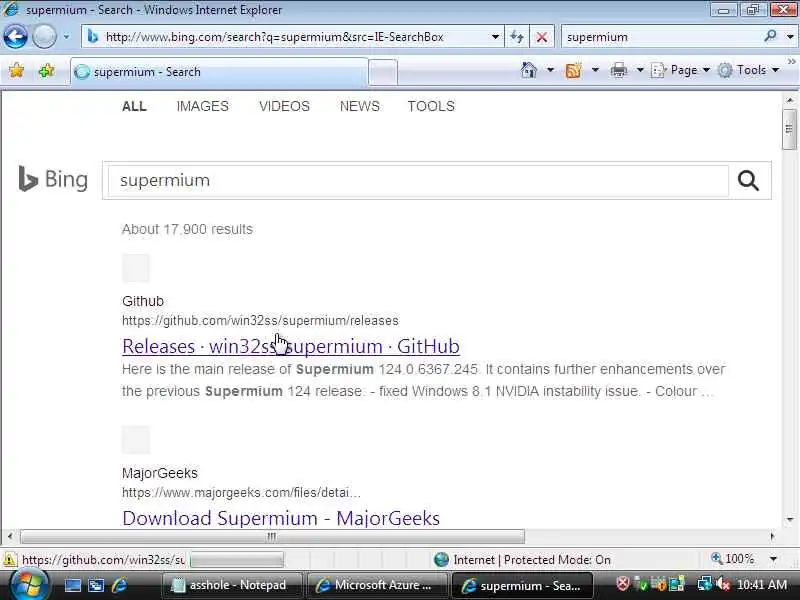The width and height of the screenshot is (800, 600).
Task: Show more toolbar commands chevron
Action: click(x=791, y=62)
